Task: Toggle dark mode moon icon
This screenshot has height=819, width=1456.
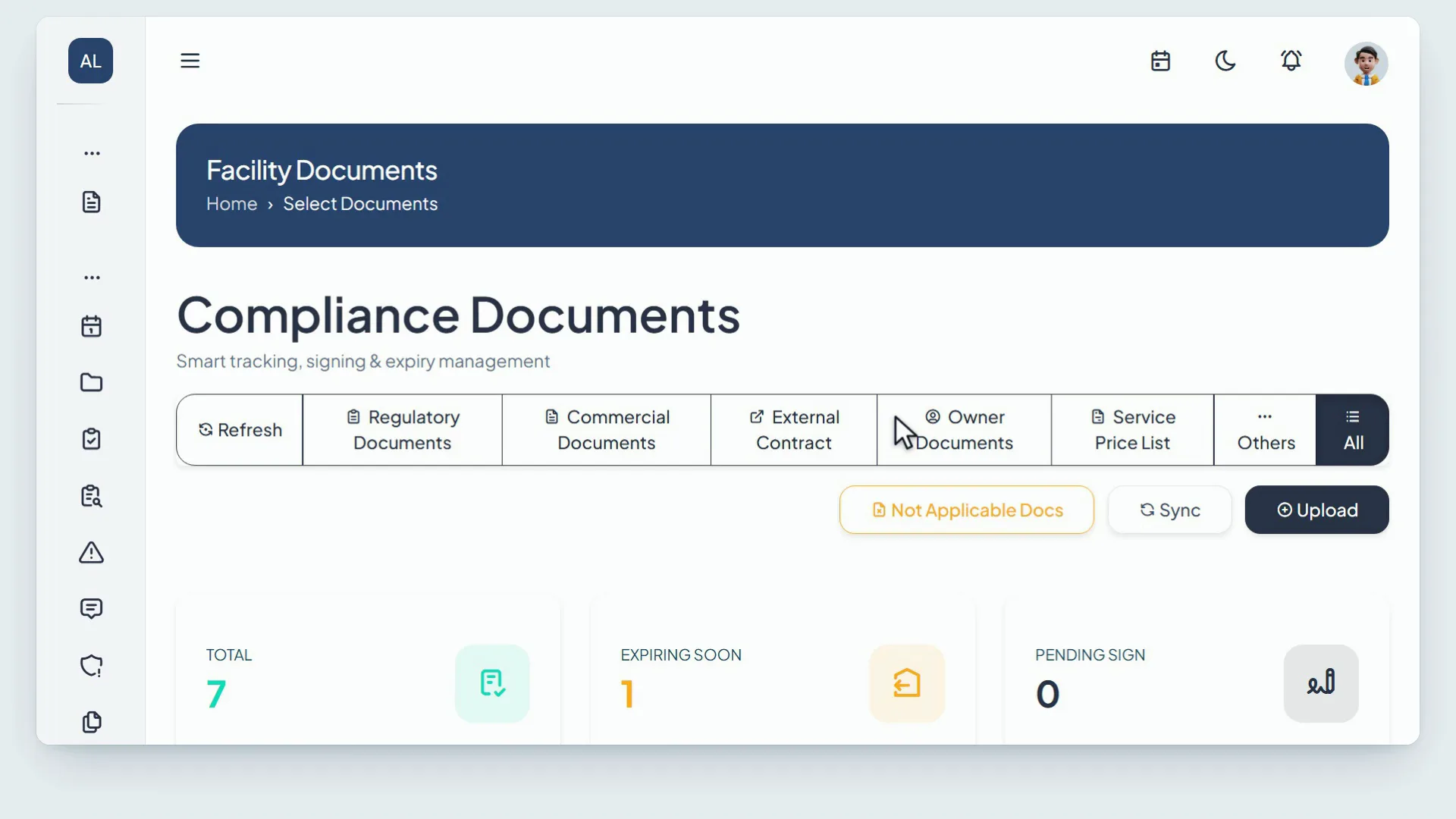Action: pos(1225,61)
